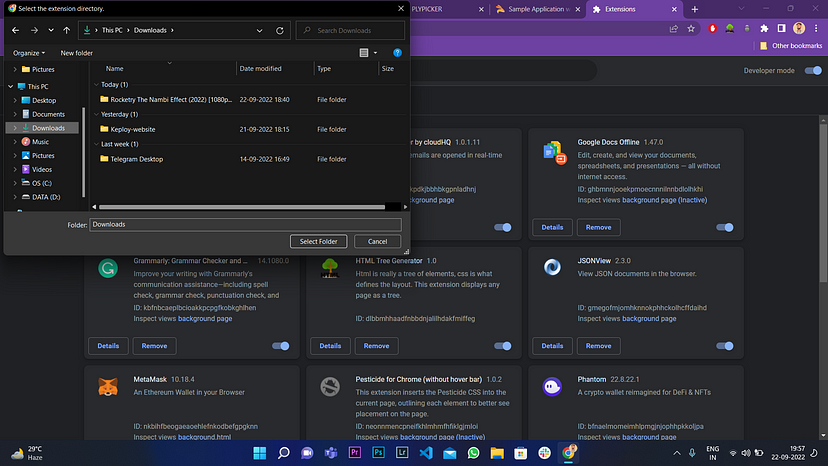Disable the Grammarly extension toggle

click(280, 346)
